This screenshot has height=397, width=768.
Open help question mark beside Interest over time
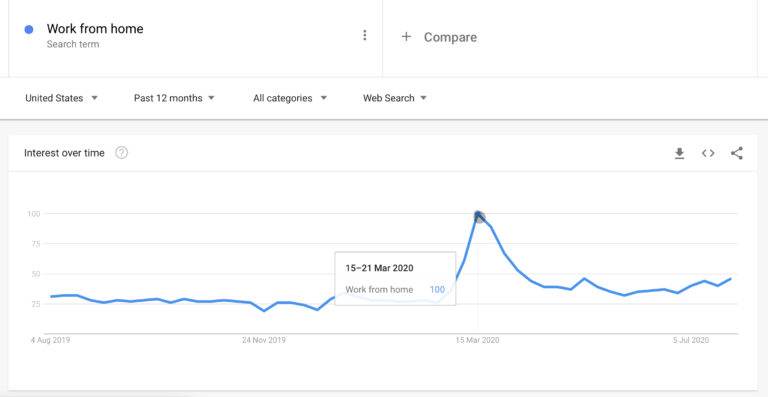point(121,153)
